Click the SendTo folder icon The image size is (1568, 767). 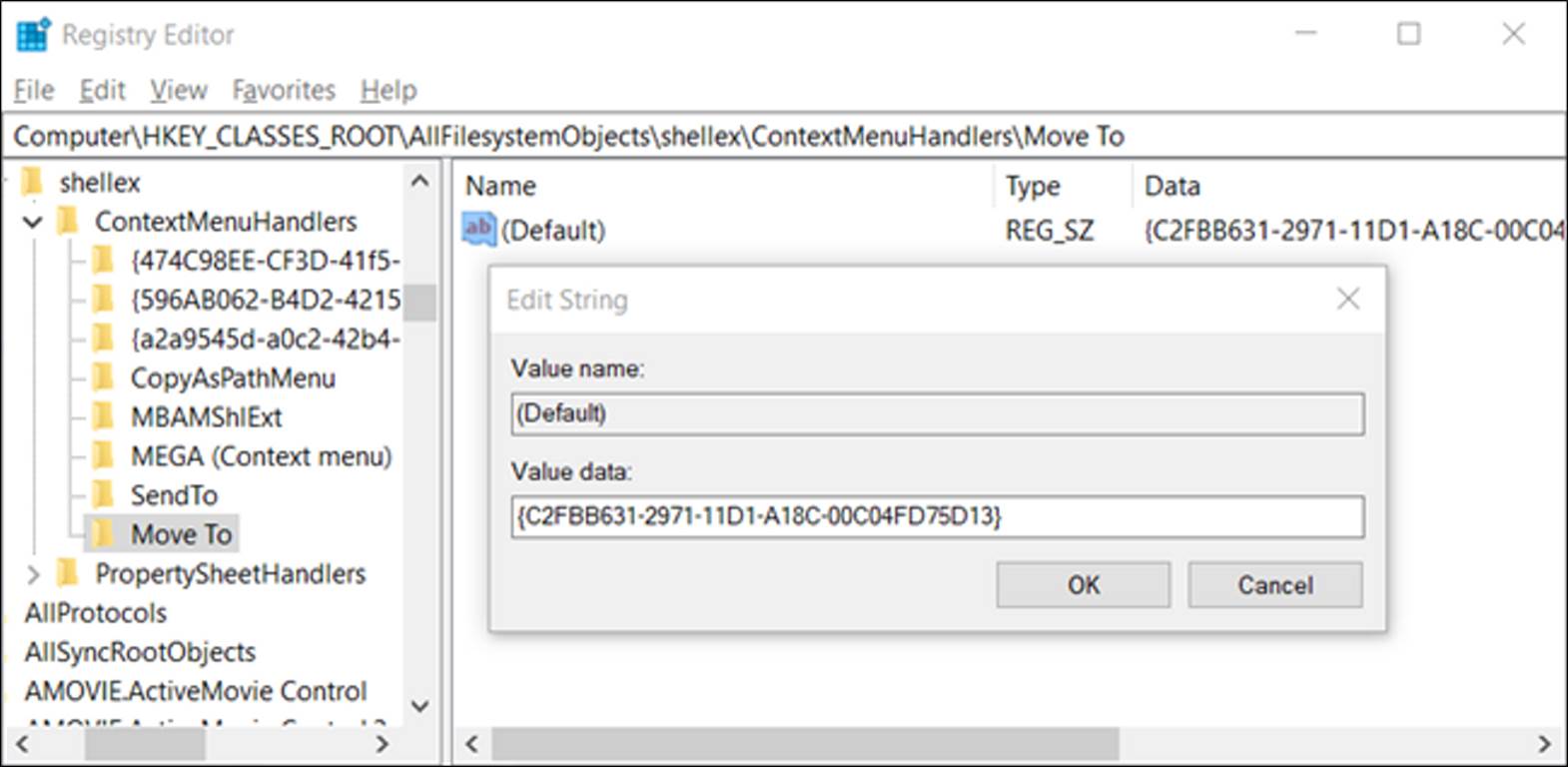coord(103,495)
